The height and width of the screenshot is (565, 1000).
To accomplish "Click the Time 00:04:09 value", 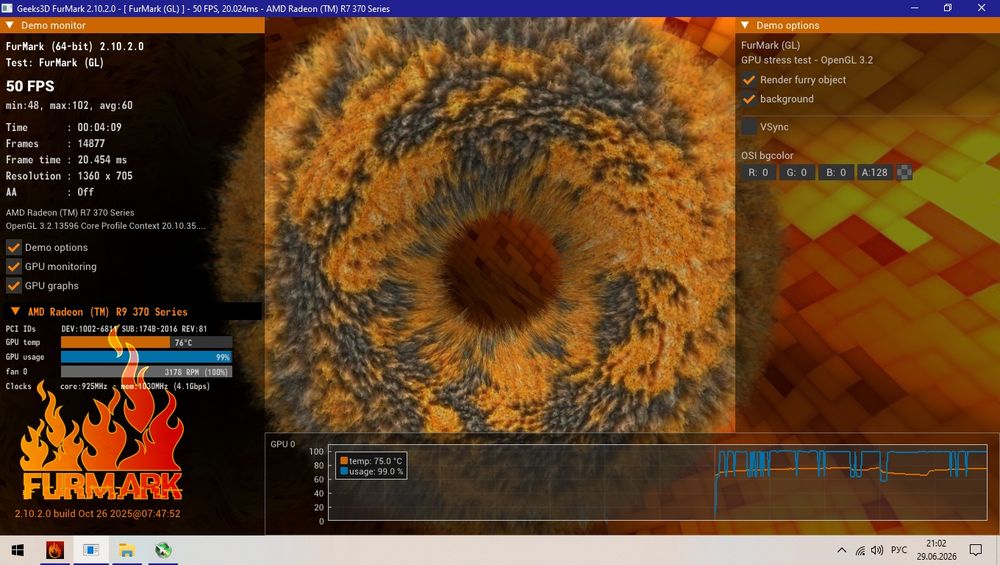I will (x=99, y=127).
